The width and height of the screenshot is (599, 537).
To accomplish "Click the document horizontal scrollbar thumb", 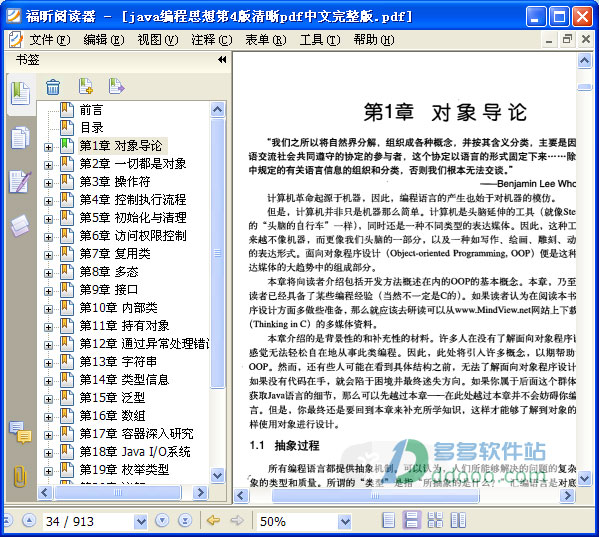I will pos(375,496).
